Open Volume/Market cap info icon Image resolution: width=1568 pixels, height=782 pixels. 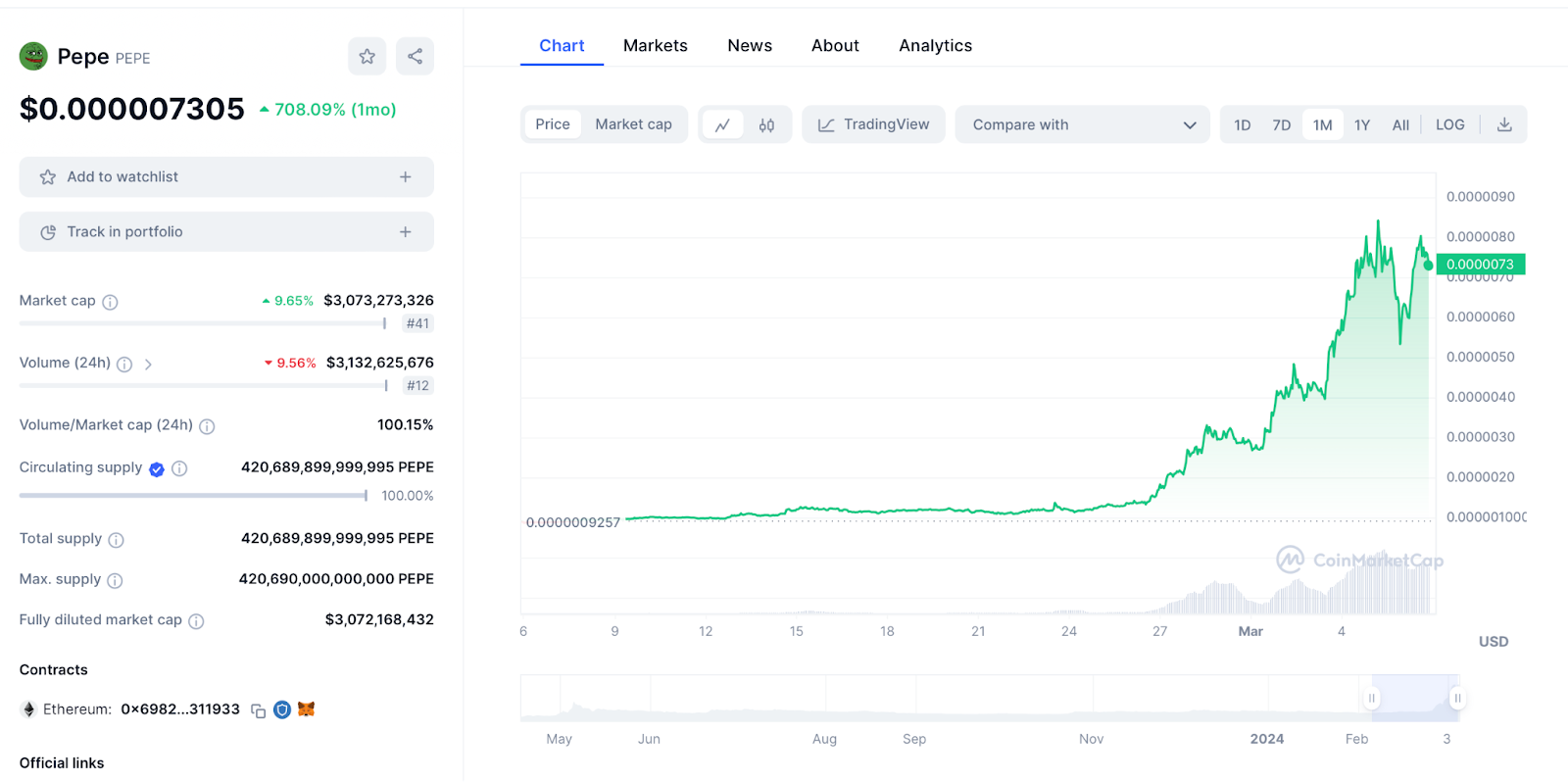click(x=207, y=426)
